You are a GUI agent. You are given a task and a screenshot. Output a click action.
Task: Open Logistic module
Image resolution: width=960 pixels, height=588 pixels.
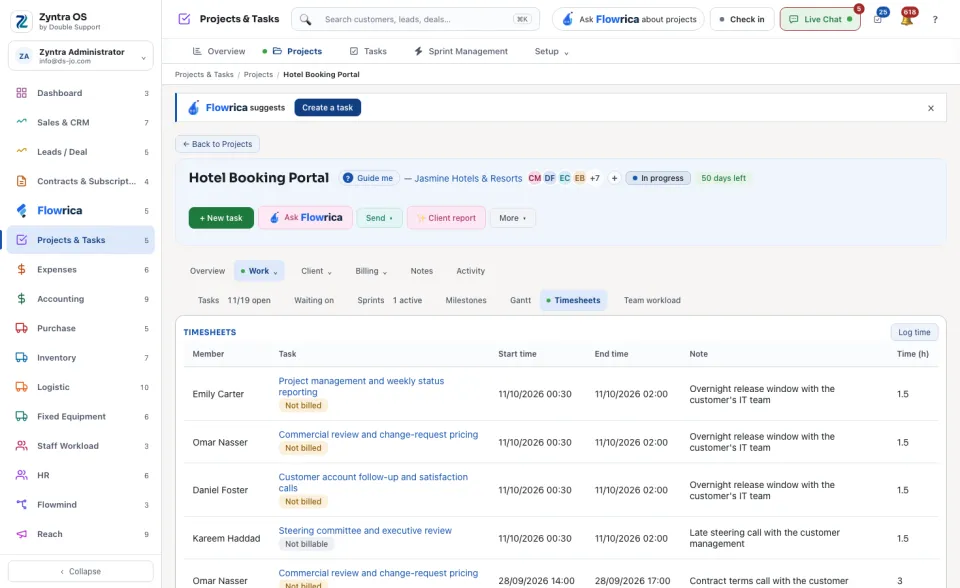[x=81, y=387]
